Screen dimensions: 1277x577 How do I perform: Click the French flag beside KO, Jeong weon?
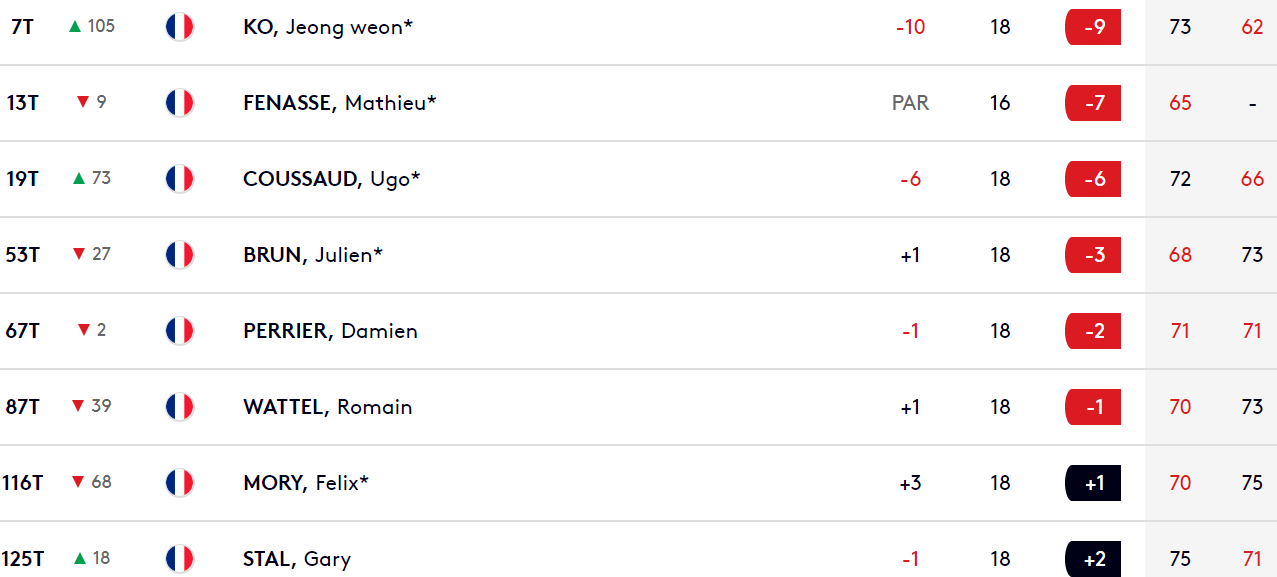(179, 27)
